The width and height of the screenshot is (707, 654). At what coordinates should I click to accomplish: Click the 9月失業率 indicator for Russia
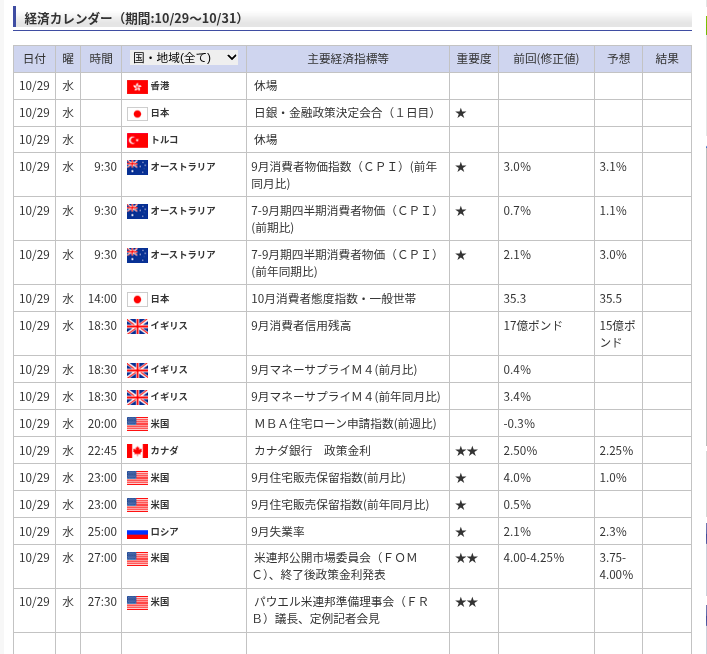click(x=279, y=532)
